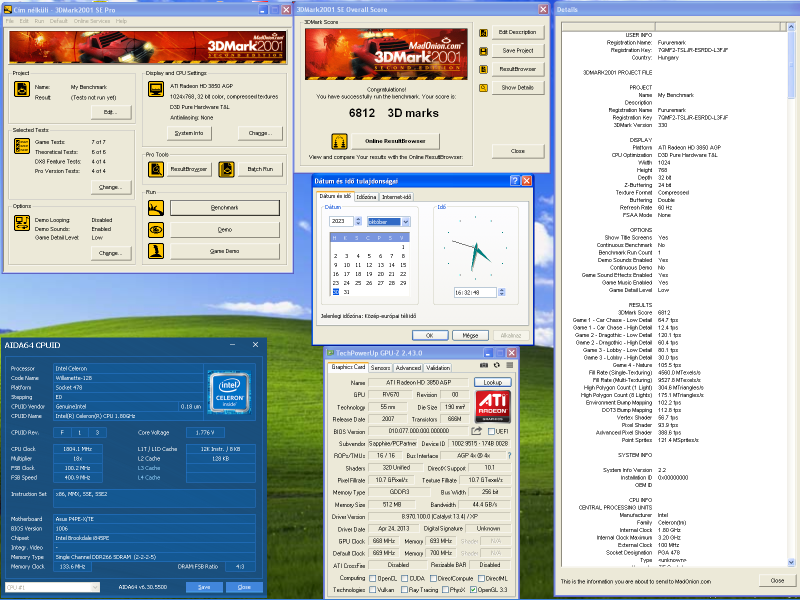Toggle the UEFI checkbox in GPU-Z
The width and height of the screenshot is (800, 600).
pyautogui.click(x=491, y=432)
